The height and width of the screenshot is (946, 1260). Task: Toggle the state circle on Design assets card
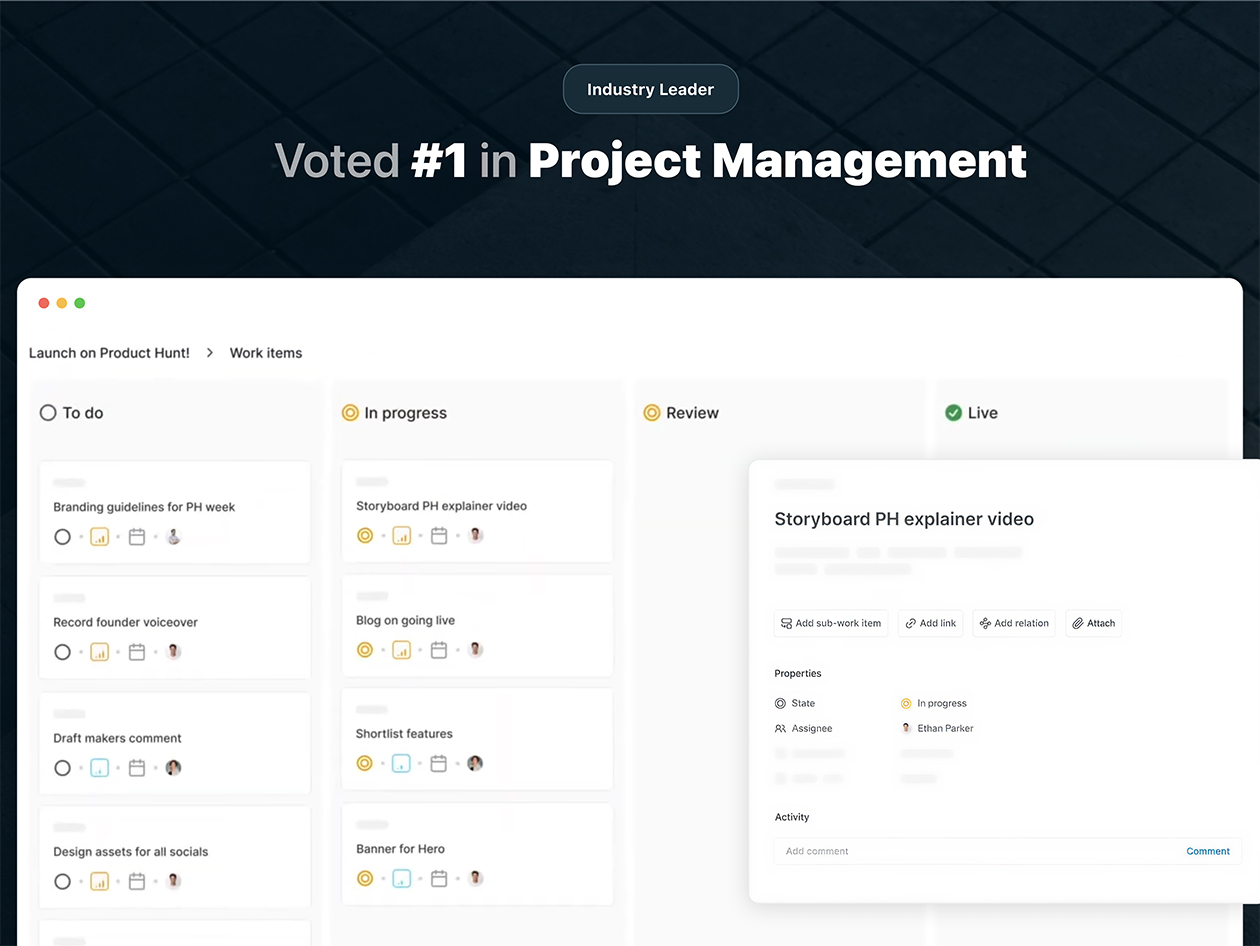[62, 881]
